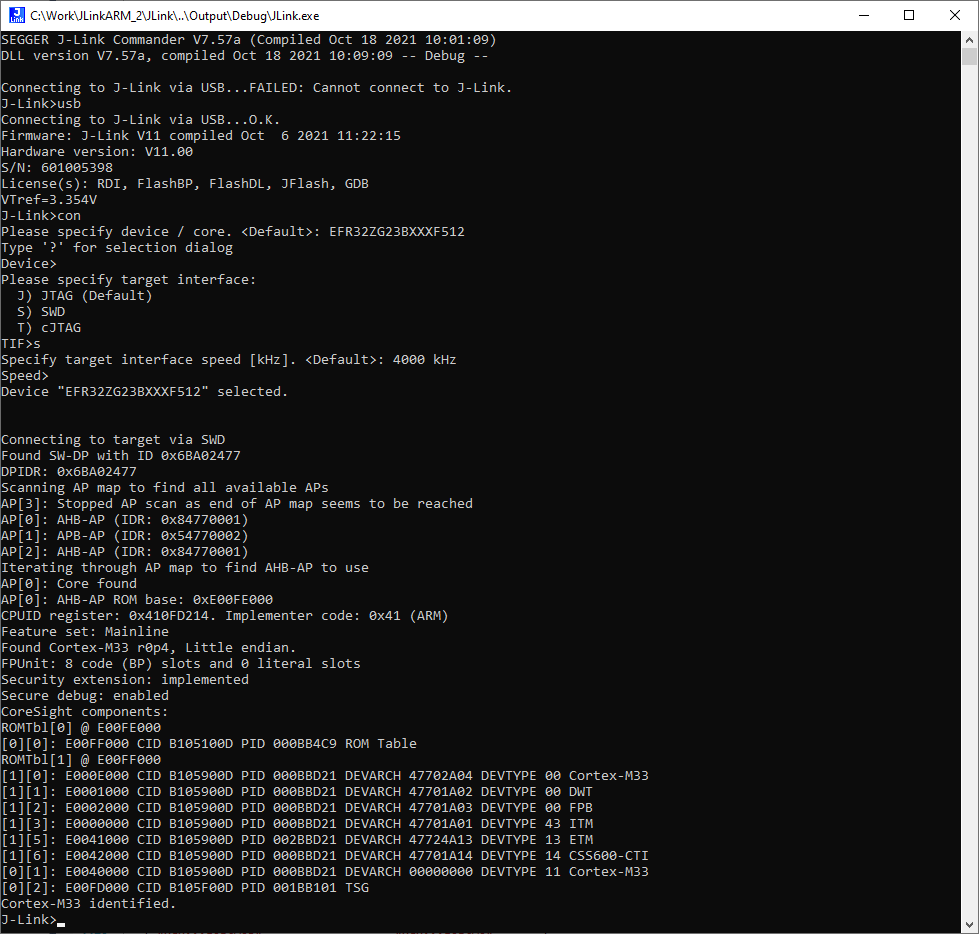
Task: Maximize the J-Link Commander window
Action: point(909,15)
